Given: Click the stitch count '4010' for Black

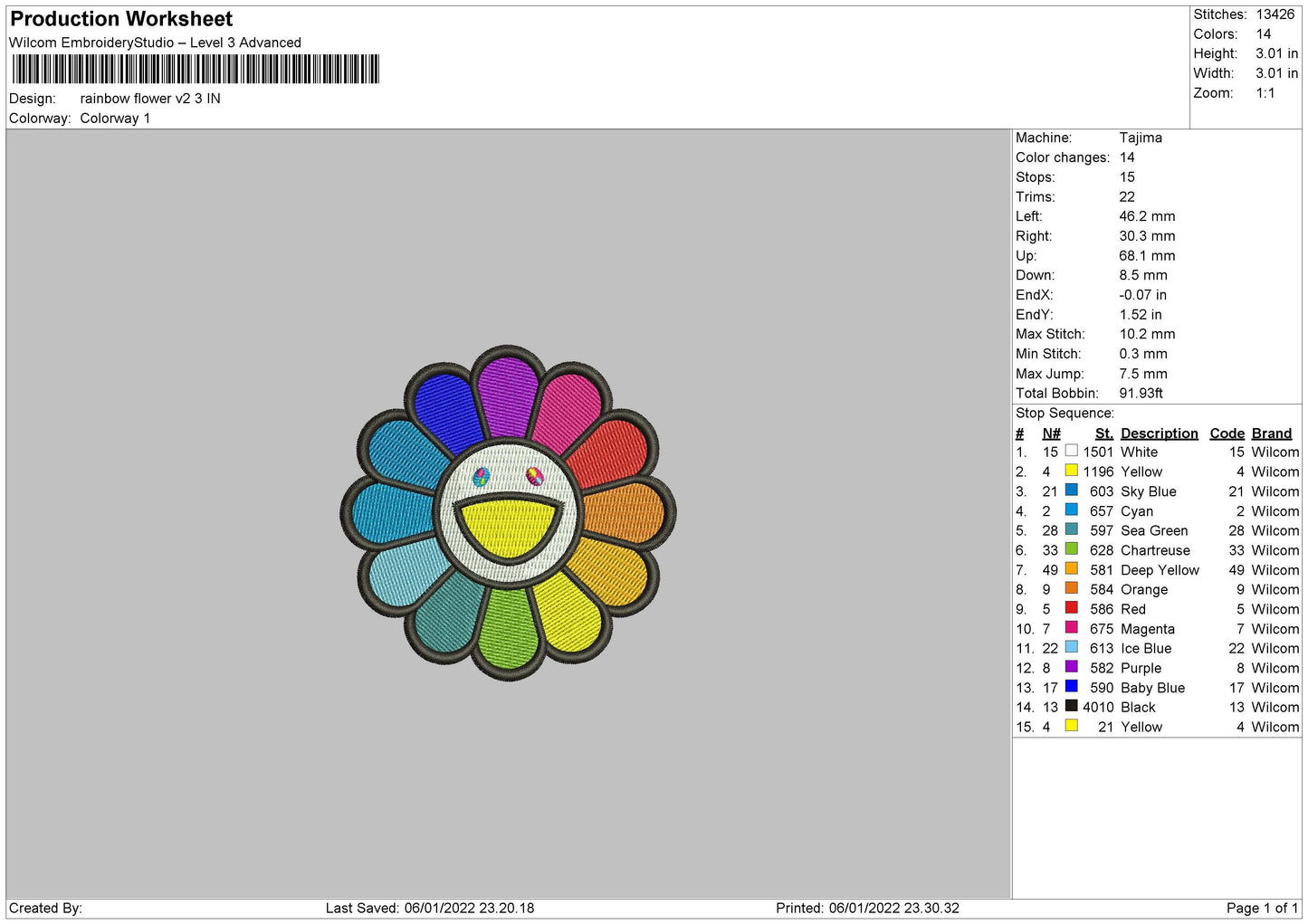Looking at the screenshot, I should coord(1098,707).
